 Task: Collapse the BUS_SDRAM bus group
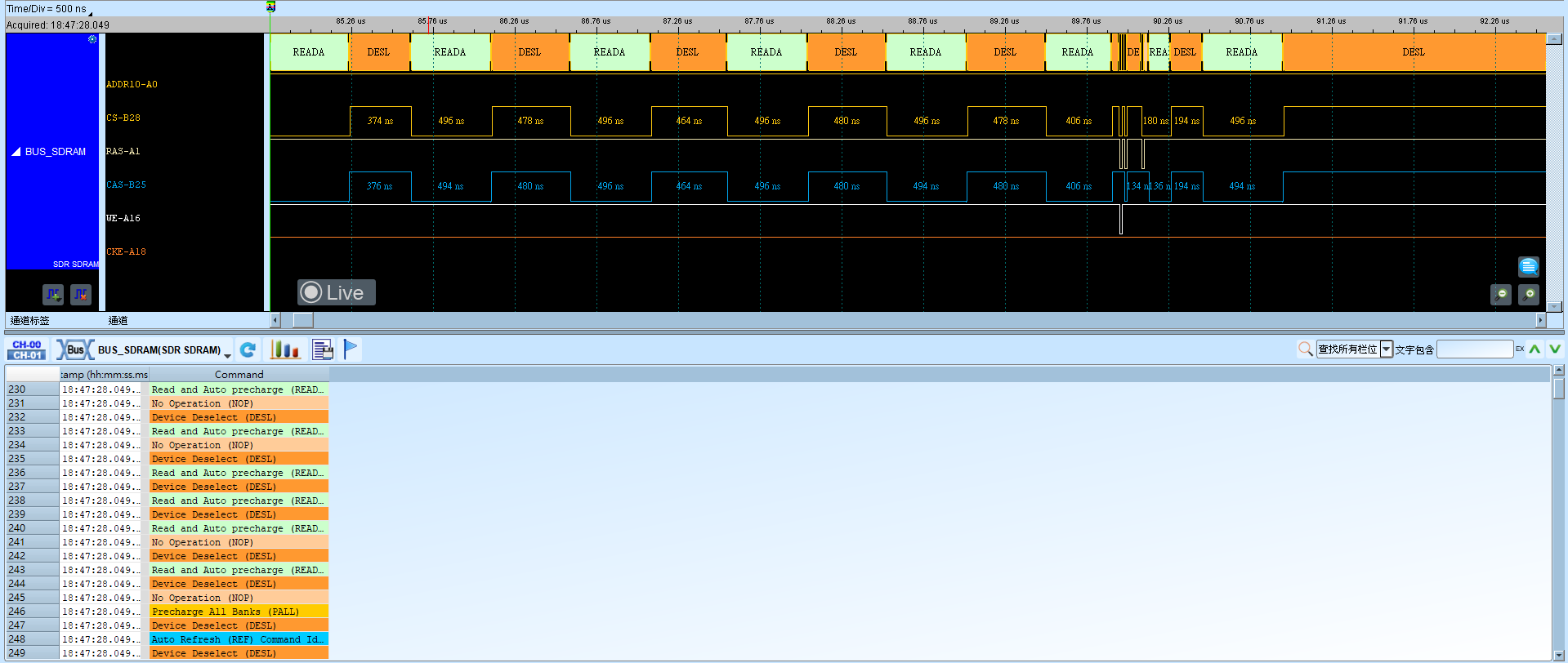coord(16,152)
